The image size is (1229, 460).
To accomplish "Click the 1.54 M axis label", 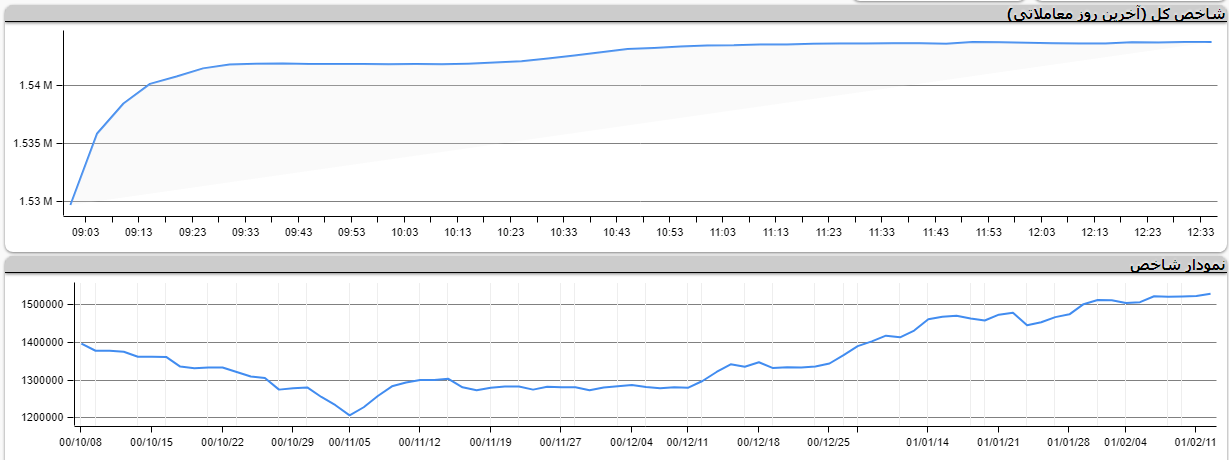I will click(x=35, y=86).
